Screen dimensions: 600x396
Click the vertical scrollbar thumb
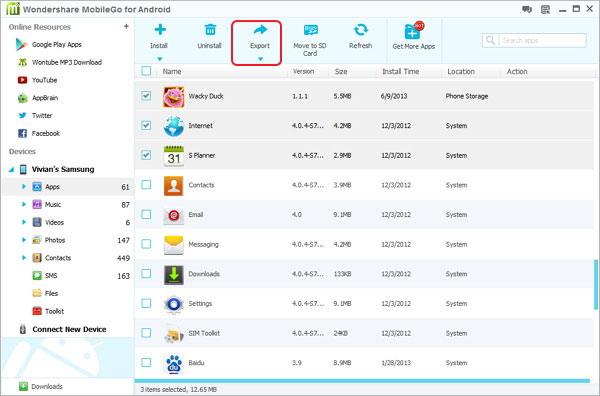point(595,284)
